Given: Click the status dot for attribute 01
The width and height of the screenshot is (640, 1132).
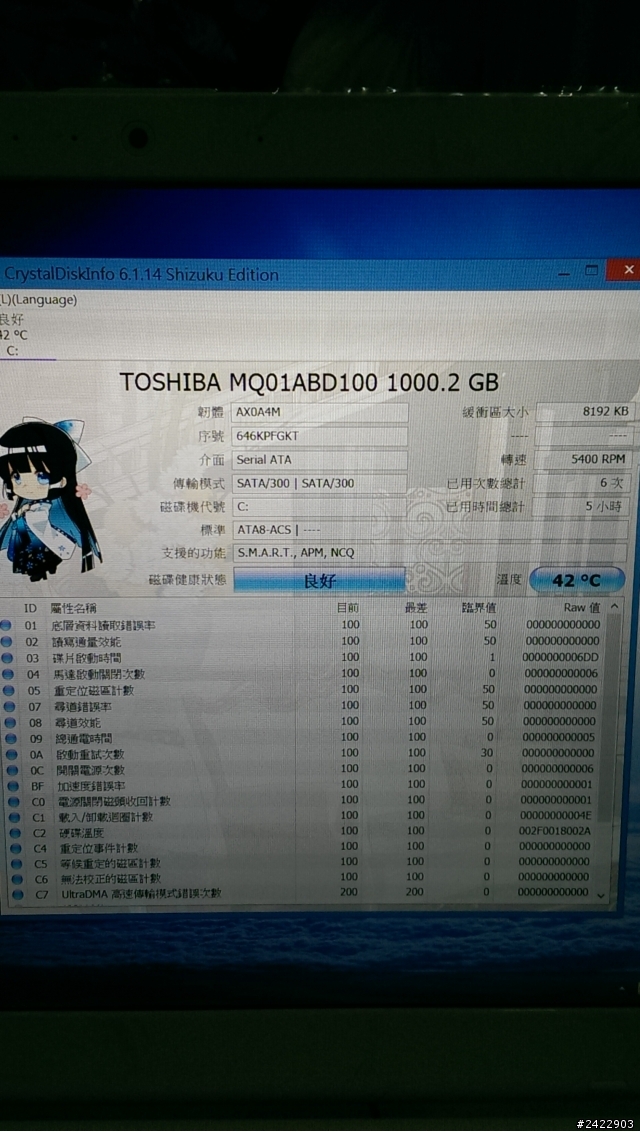Looking at the screenshot, I should click(x=6, y=625).
